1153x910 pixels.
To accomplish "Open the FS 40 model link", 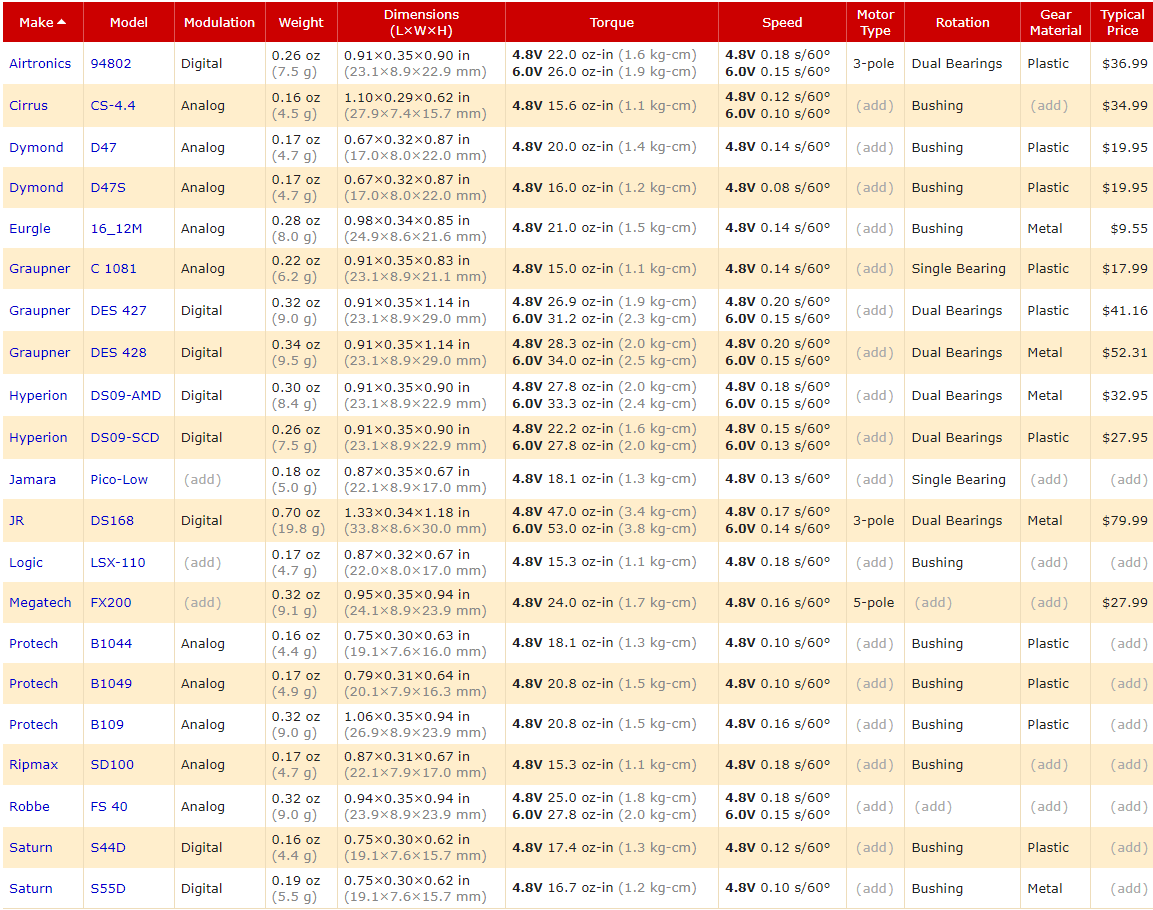I will [x=109, y=806].
